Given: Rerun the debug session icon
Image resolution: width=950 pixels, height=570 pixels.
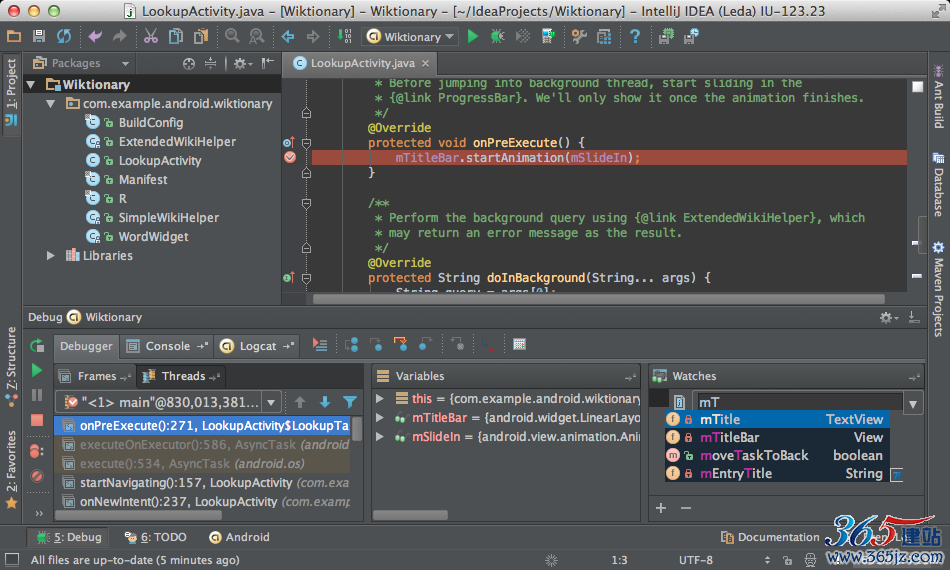Looking at the screenshot, I should coord(37,346).
